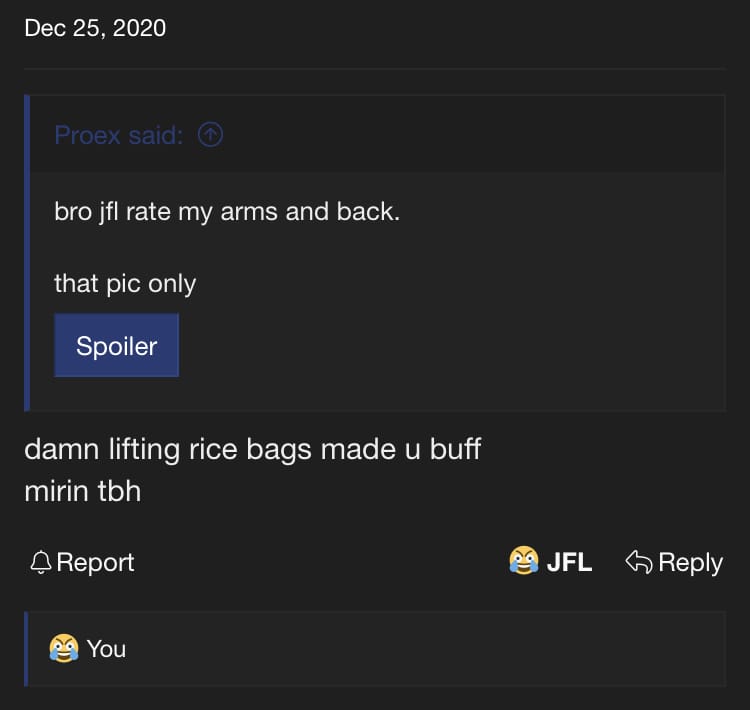Click the laughing emoji next to JFL
750x710 pixels.
[x=523, y=562]
